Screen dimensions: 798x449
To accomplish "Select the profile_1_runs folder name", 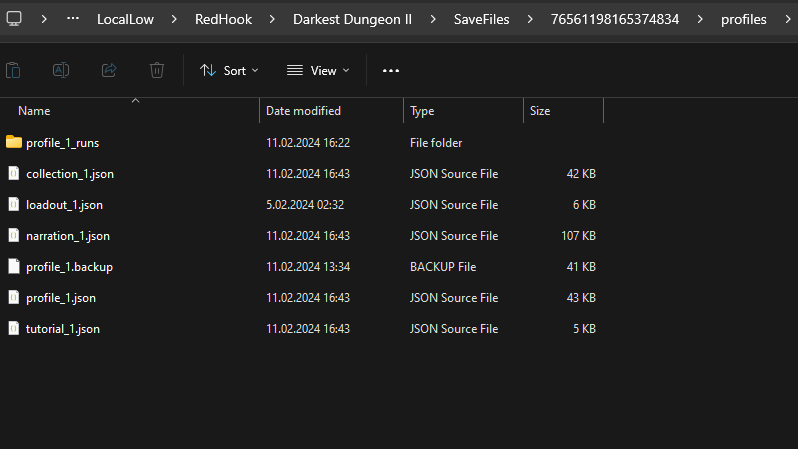I will click(63, 143).
